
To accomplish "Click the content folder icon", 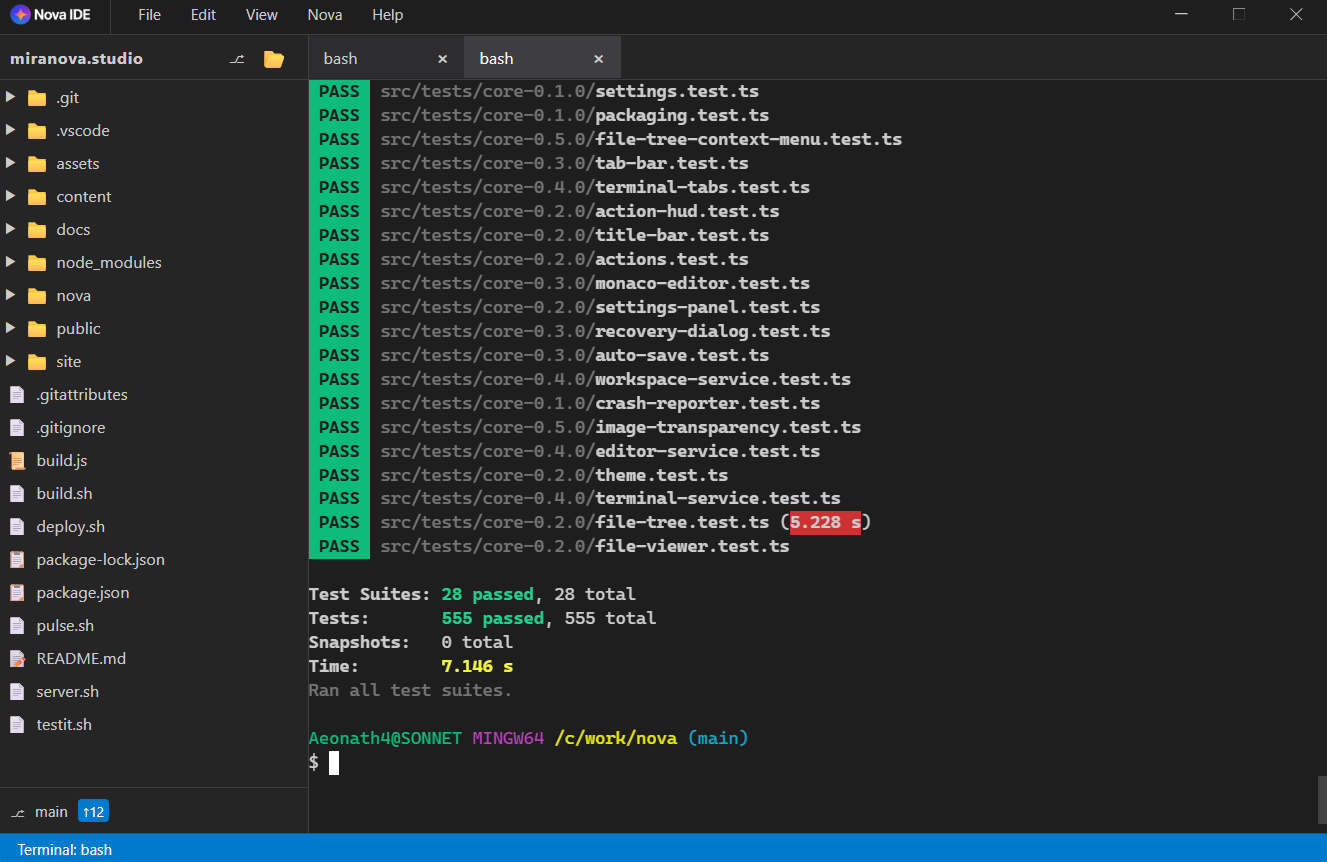I will [36, 196].
